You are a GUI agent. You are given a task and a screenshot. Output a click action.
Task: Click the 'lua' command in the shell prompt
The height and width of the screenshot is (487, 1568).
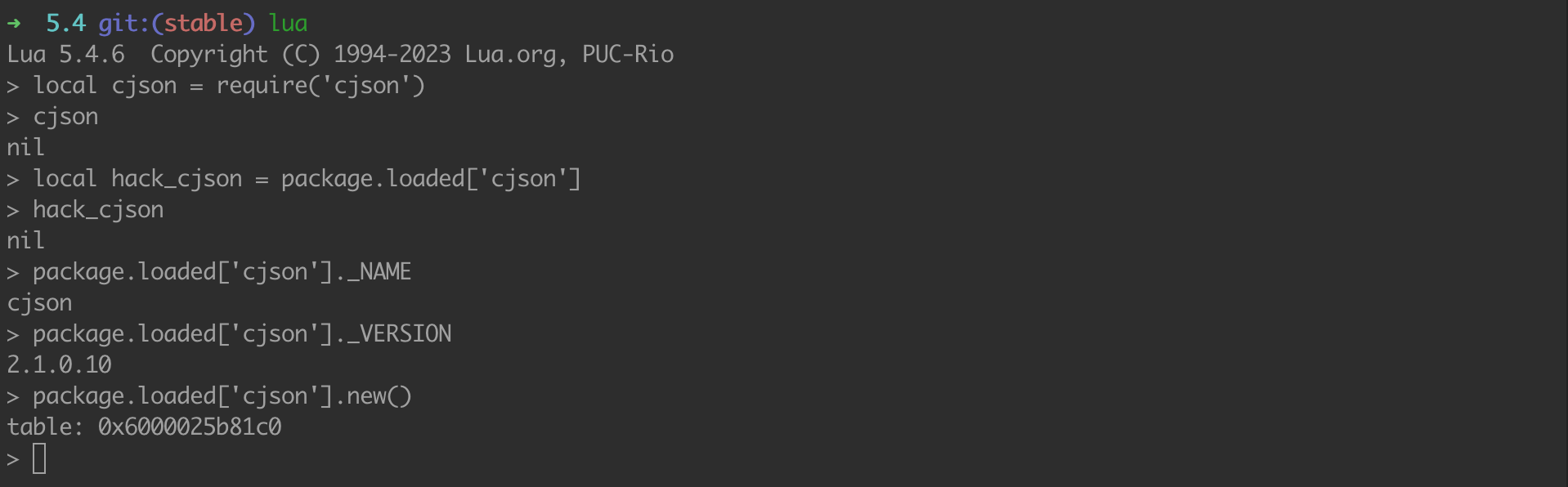pyautogui.click(x=288, y=23)
